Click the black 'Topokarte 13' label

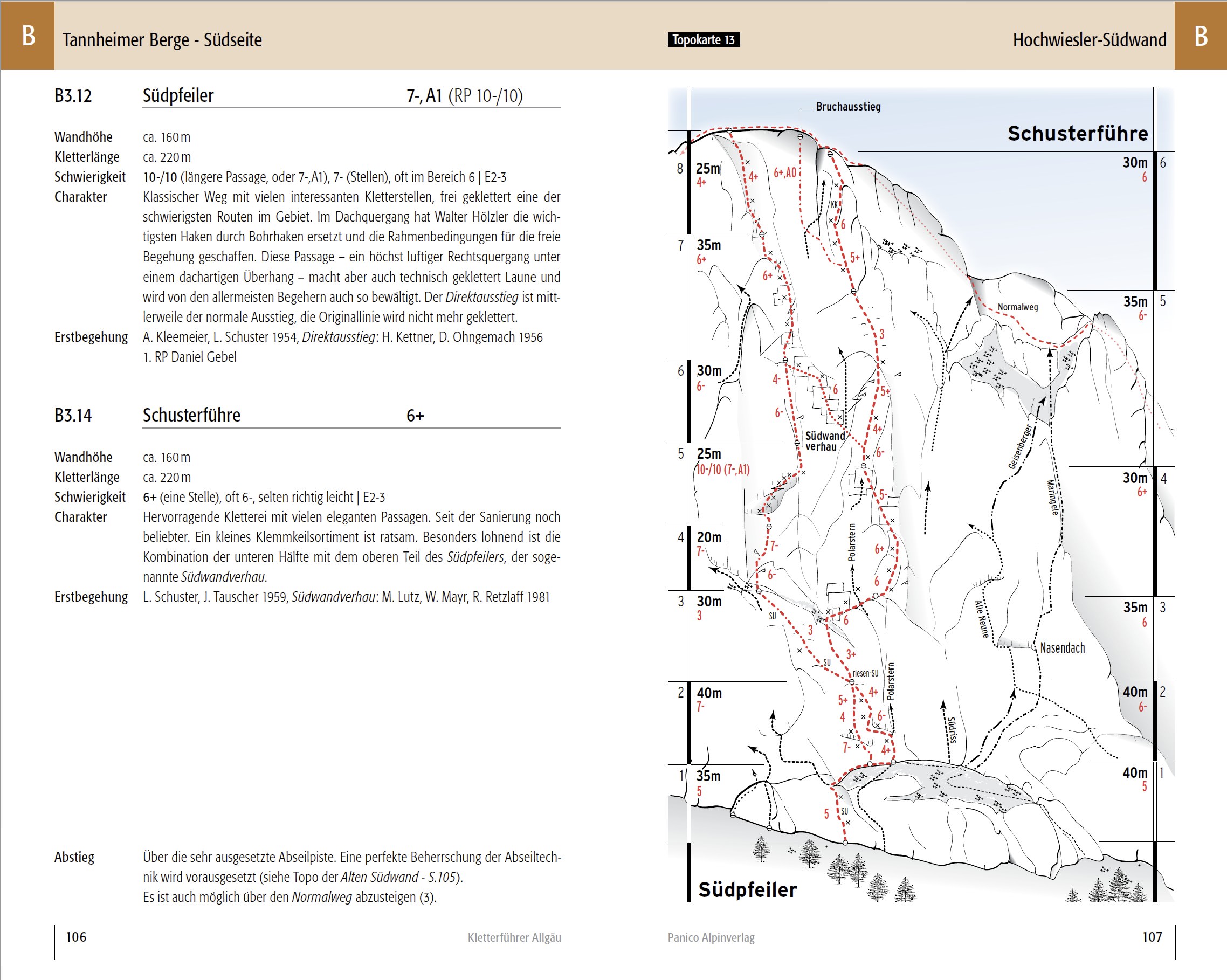(x=704, y=40)
